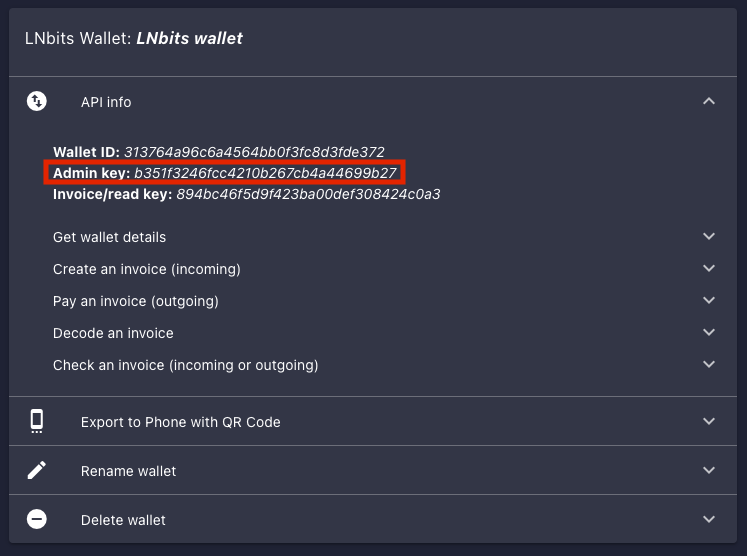
Task: Expand Export to Phone chevron
Action: pyautogui.click(x=709, y=421)
